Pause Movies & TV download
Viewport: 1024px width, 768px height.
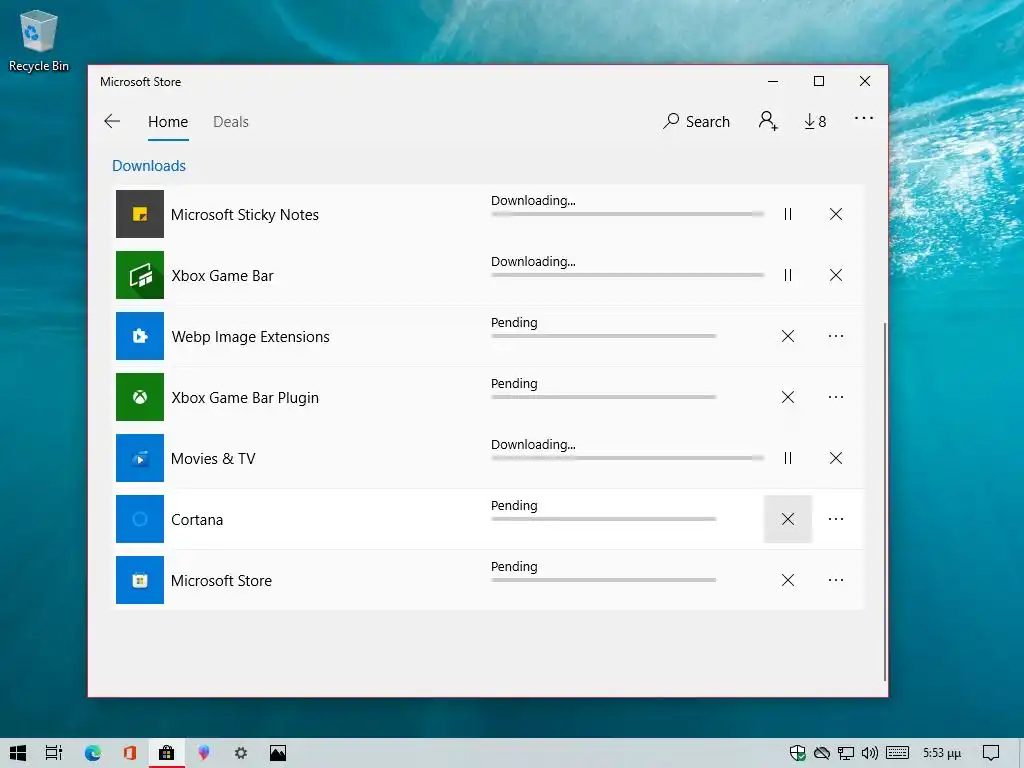tap(788, 458)
